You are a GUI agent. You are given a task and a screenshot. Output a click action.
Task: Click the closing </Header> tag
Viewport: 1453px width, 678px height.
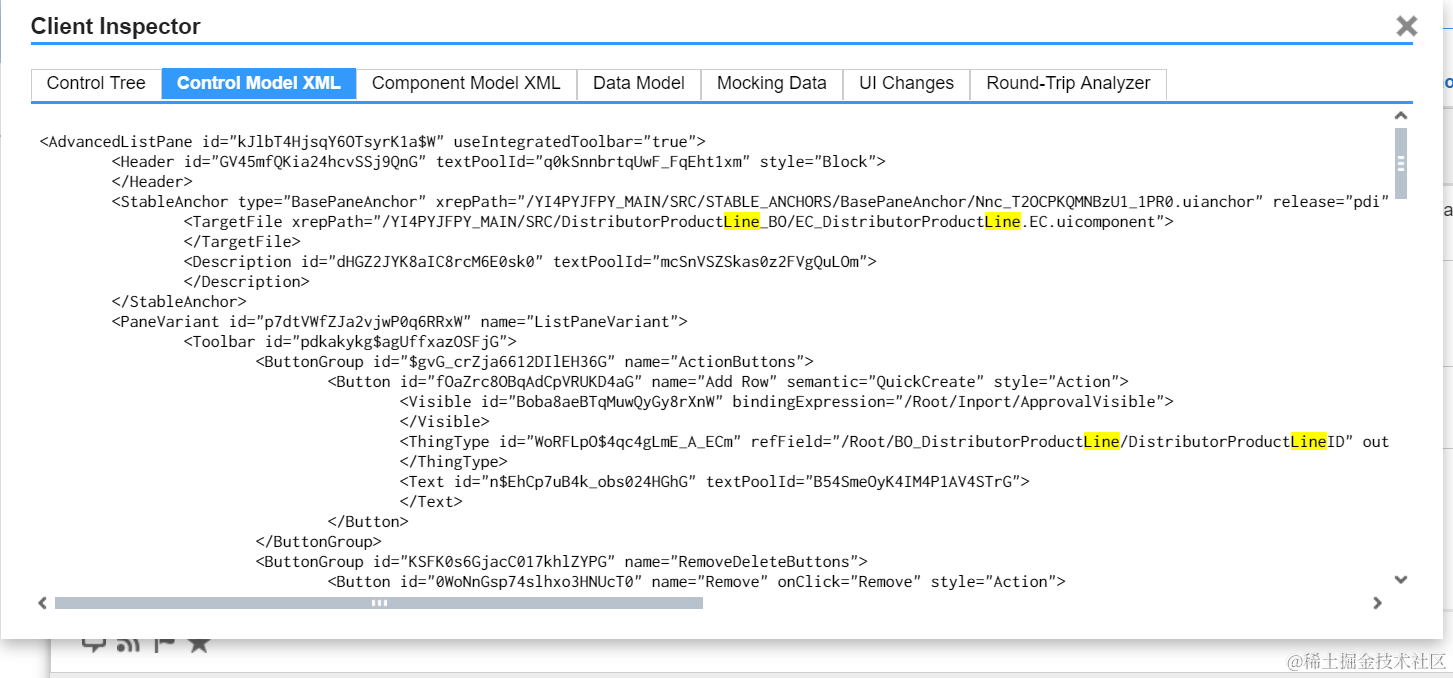[152, 182]
